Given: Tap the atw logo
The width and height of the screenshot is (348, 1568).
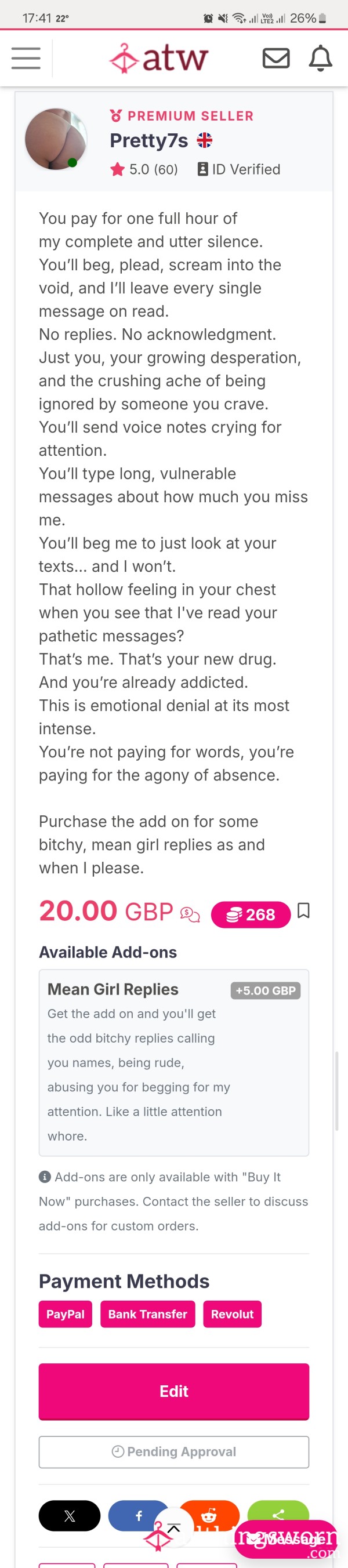Looking at the screenshot, I should point(159,59).
